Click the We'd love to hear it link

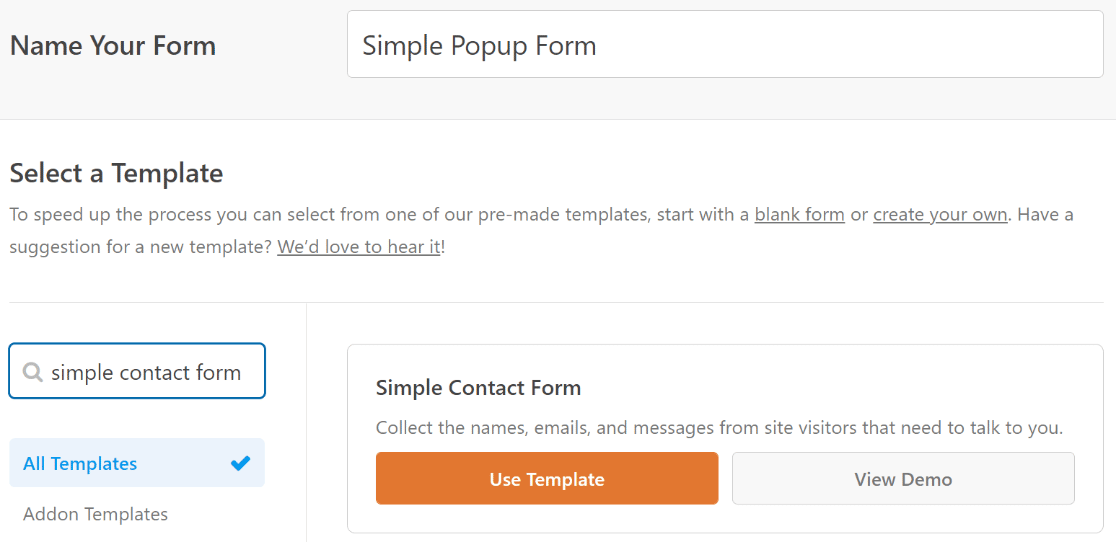point(359,247)
